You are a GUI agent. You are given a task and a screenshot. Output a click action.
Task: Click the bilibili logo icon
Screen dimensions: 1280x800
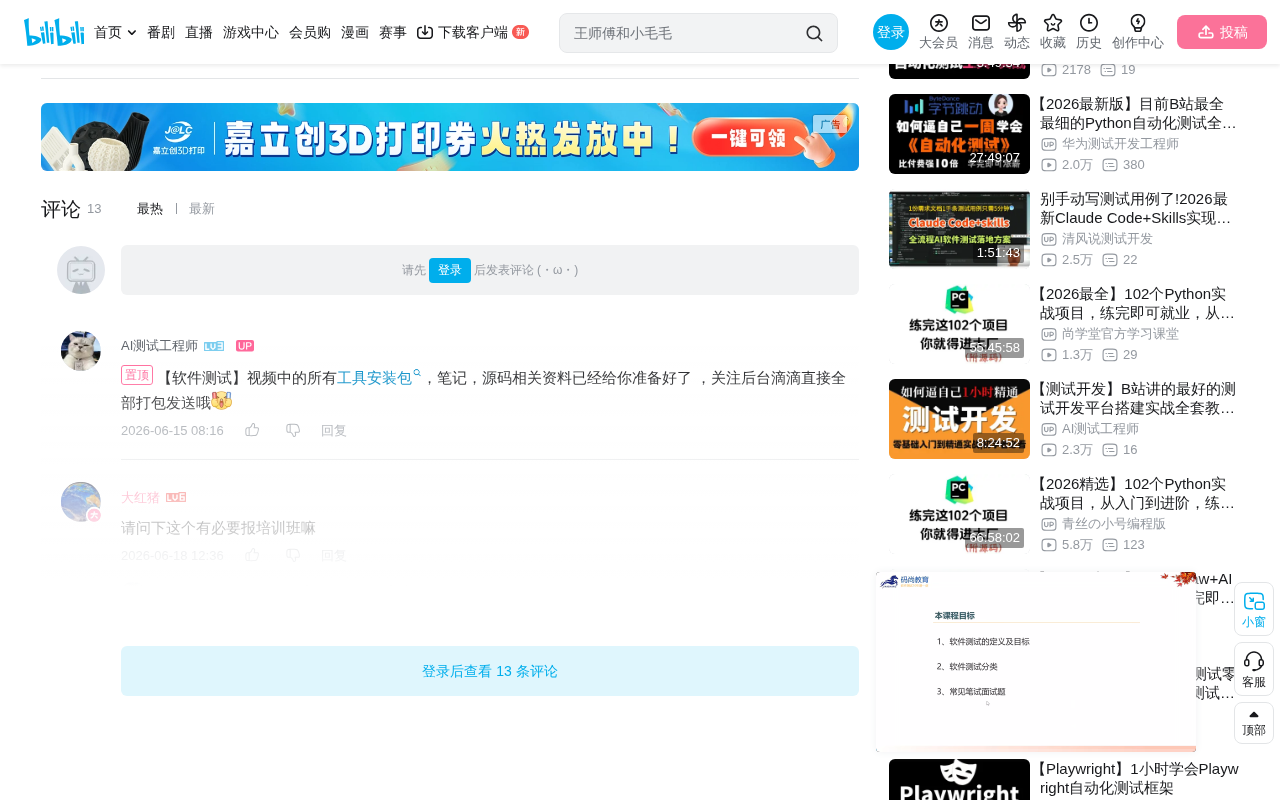pos(54,32)
